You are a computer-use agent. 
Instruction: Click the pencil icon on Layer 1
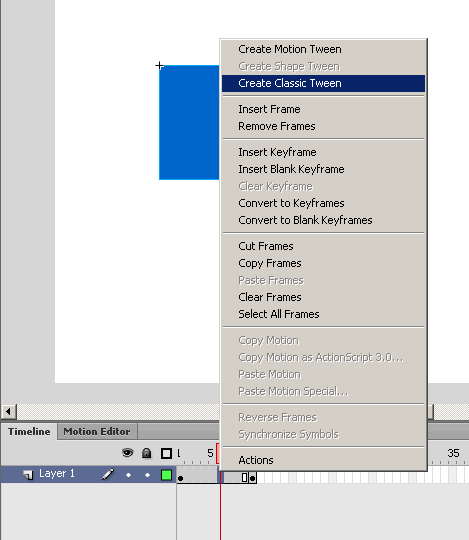[x=108, y=474]
